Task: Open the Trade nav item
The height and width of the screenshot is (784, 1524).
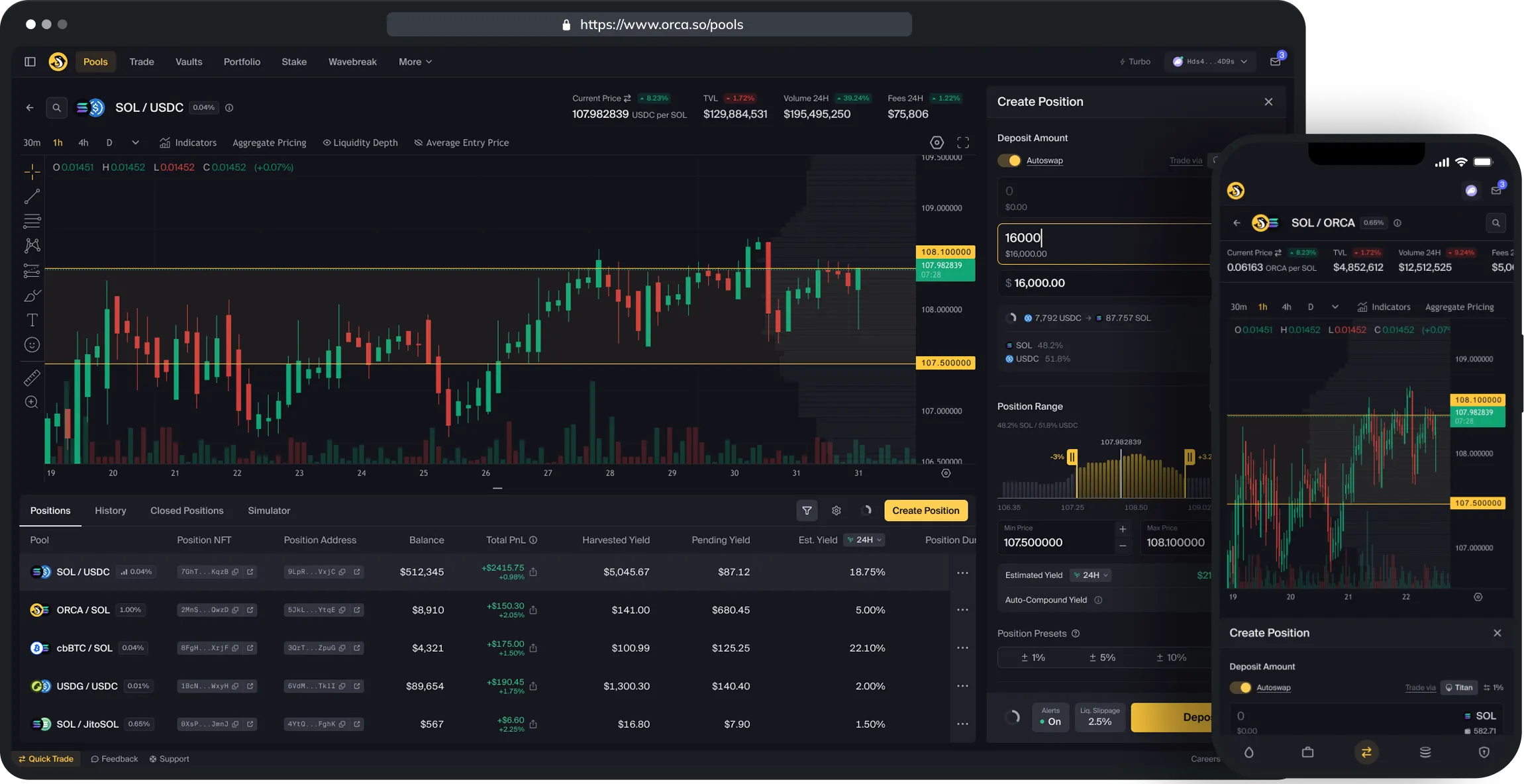Action: [x=142, y=62]
